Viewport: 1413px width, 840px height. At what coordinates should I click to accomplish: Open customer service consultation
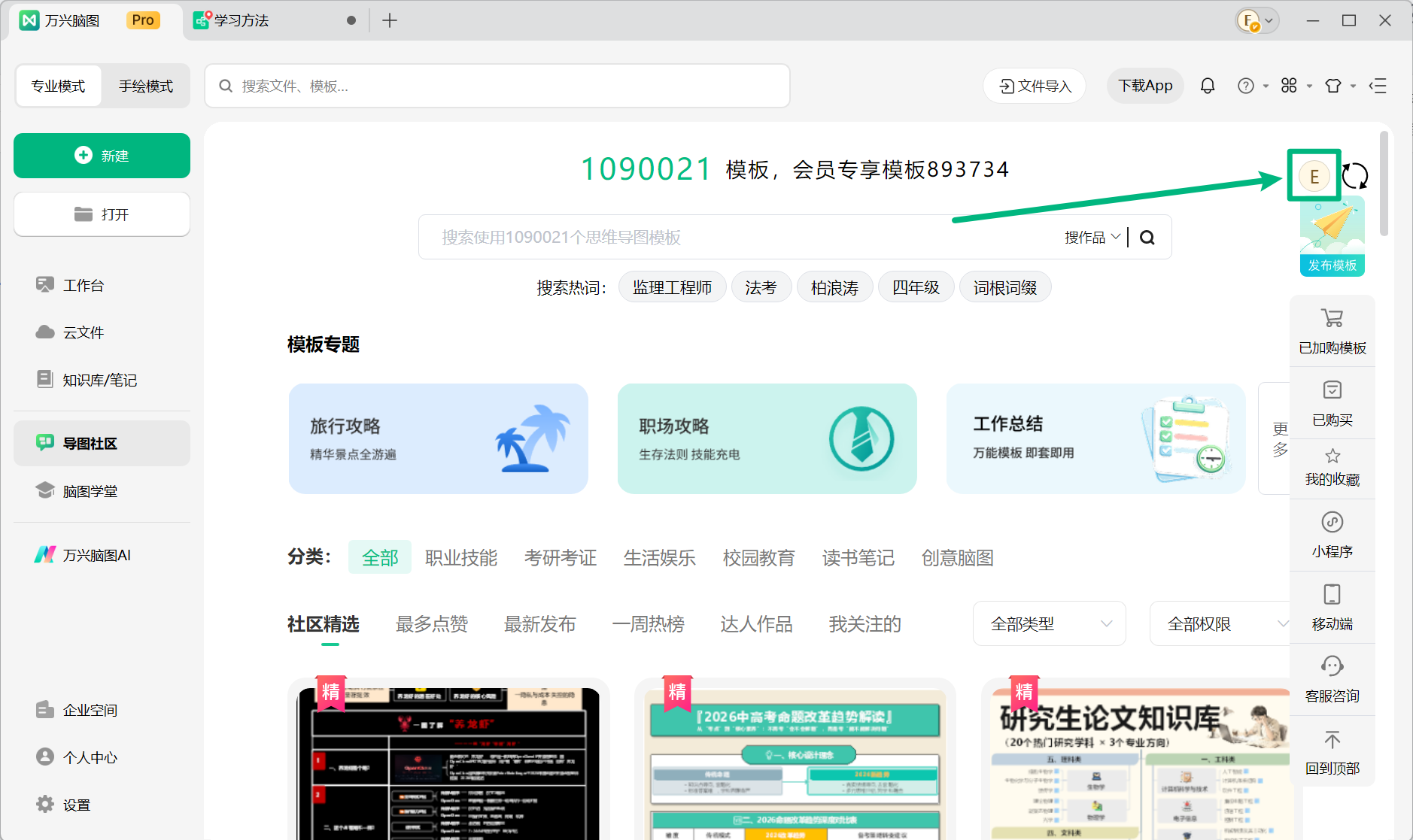[1332, 679]
